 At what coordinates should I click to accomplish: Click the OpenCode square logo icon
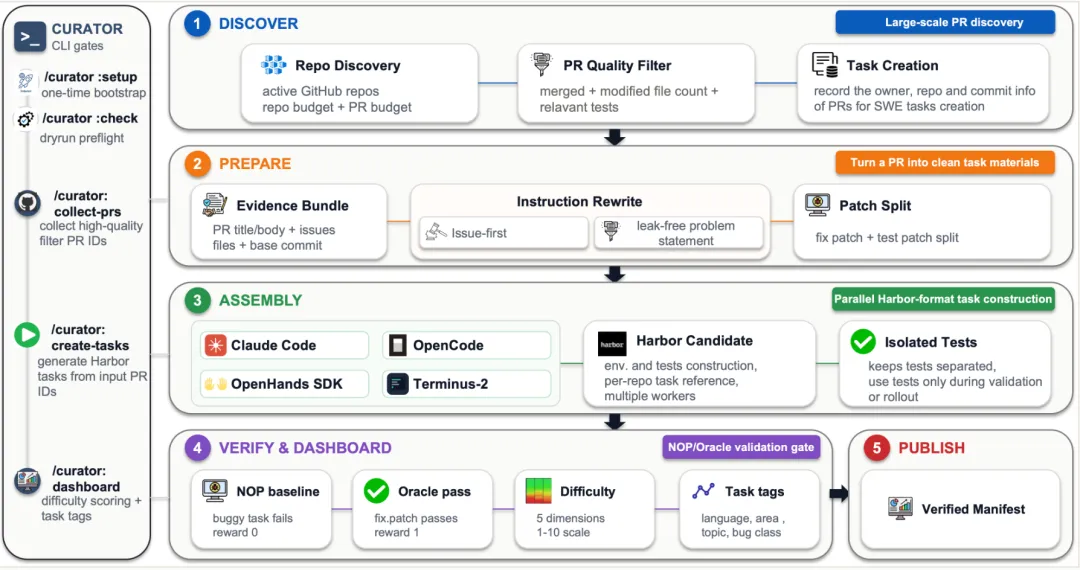pos(397,345)
